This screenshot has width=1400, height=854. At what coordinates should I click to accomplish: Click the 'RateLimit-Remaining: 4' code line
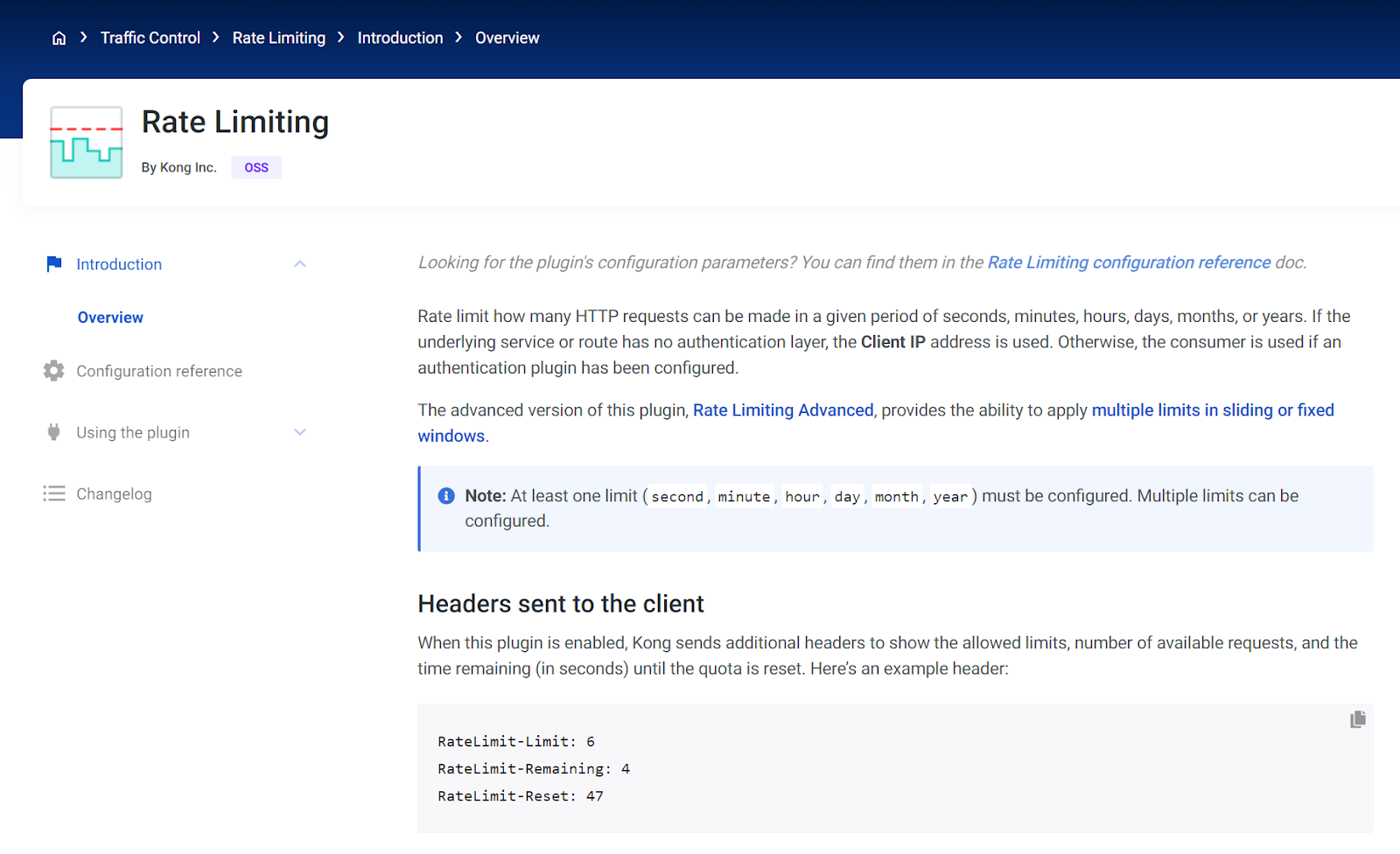(x=534, y=768)
